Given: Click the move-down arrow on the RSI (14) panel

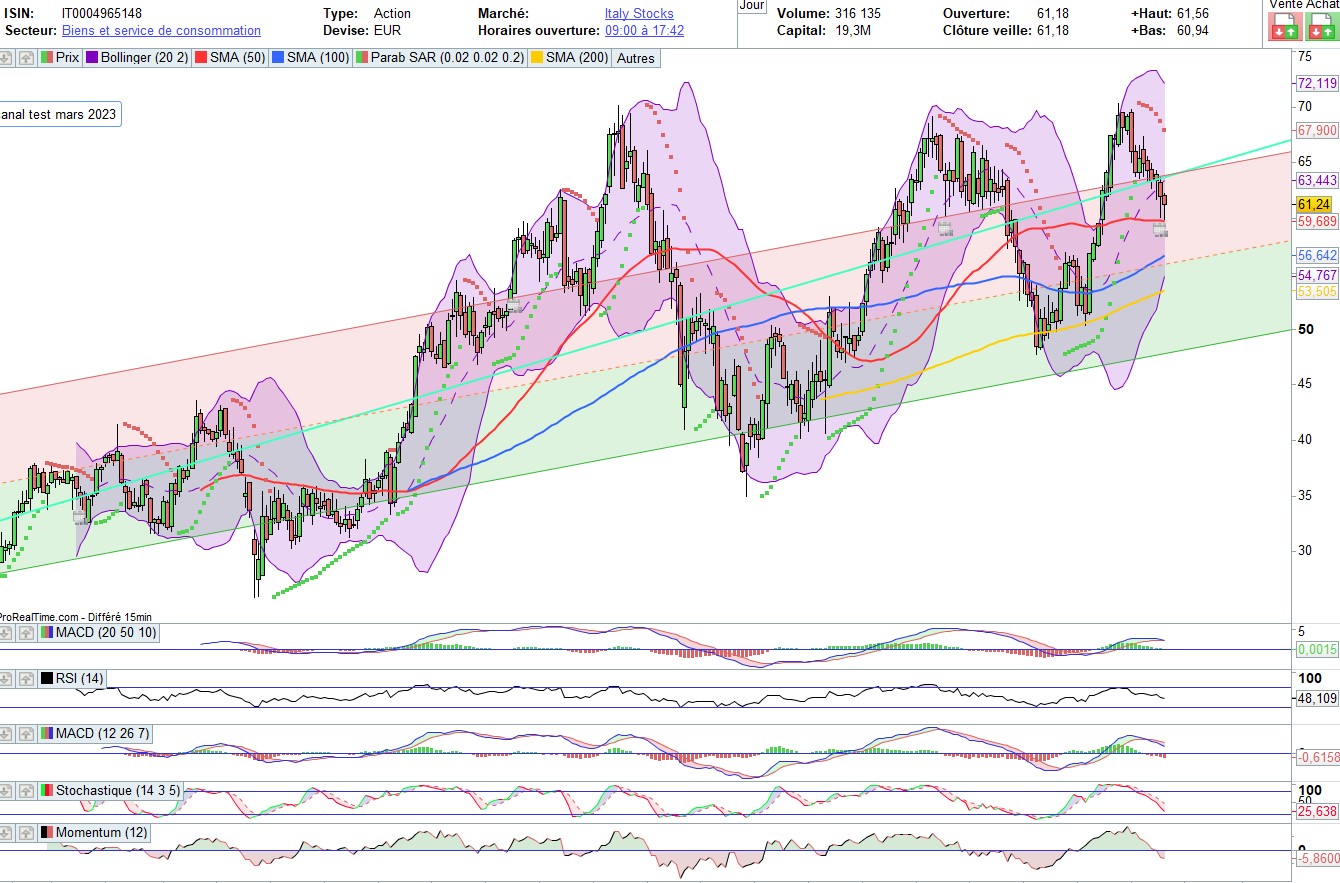Looking at the screenshot, I should [x=7, y=679].
